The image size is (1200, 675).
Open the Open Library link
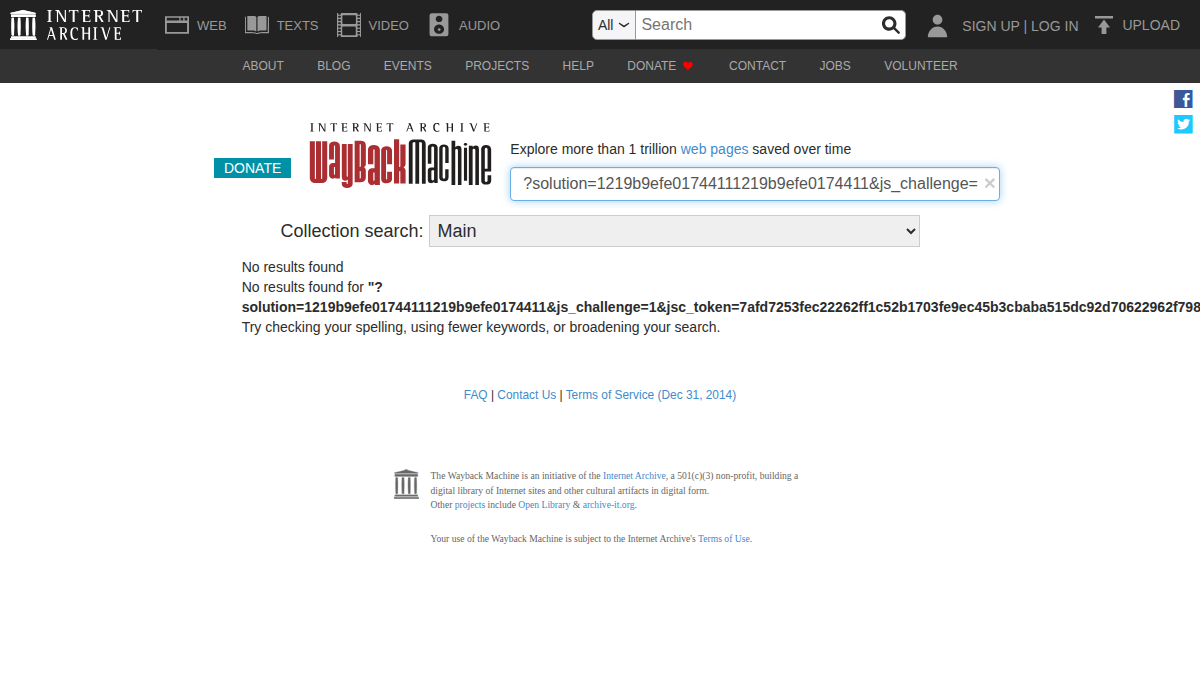(x=544, y=505)
